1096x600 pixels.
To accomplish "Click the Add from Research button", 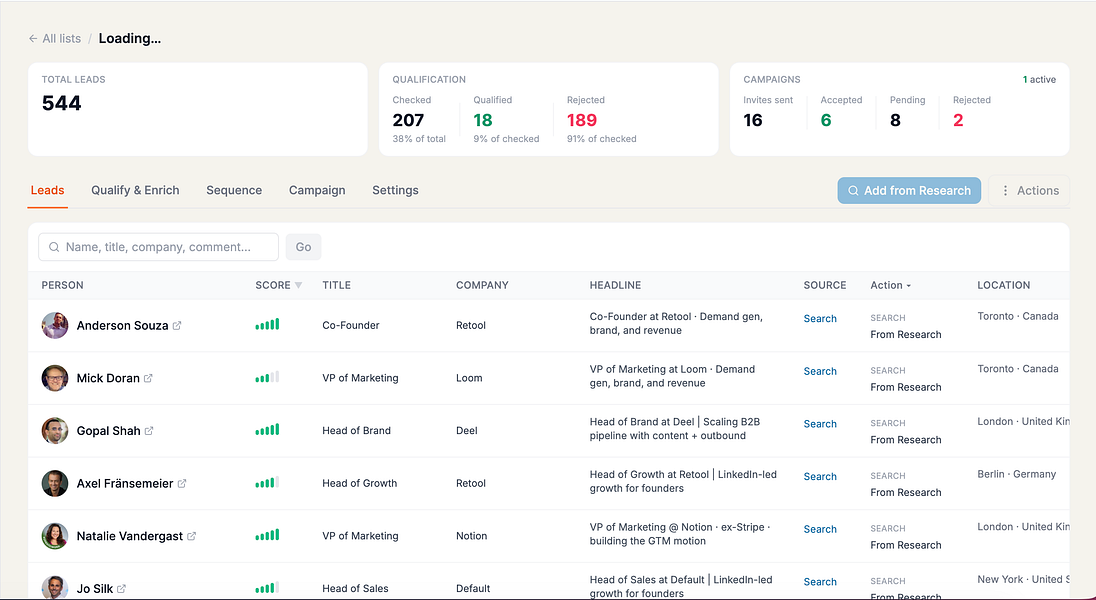I will point(909,190).
